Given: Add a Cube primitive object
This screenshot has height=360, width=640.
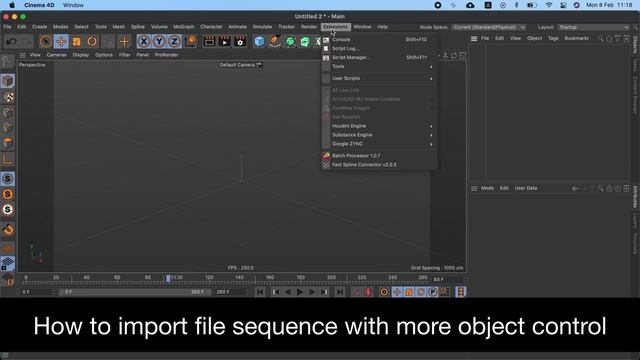Looking at the screenshot, I should point(259,42).
